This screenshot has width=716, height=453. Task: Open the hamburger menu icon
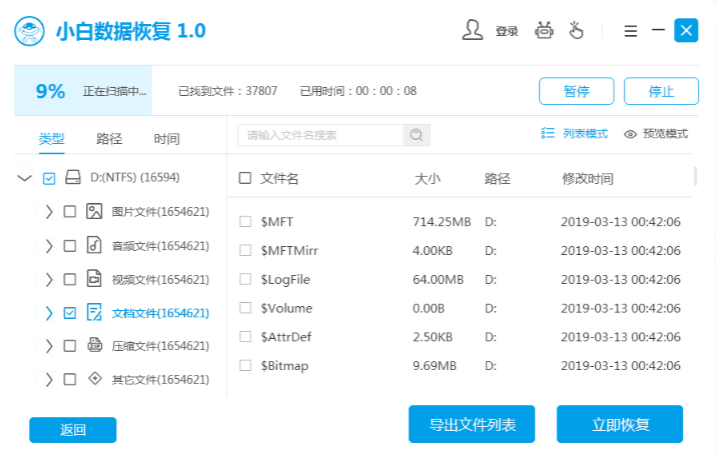(x=630, y=31)
